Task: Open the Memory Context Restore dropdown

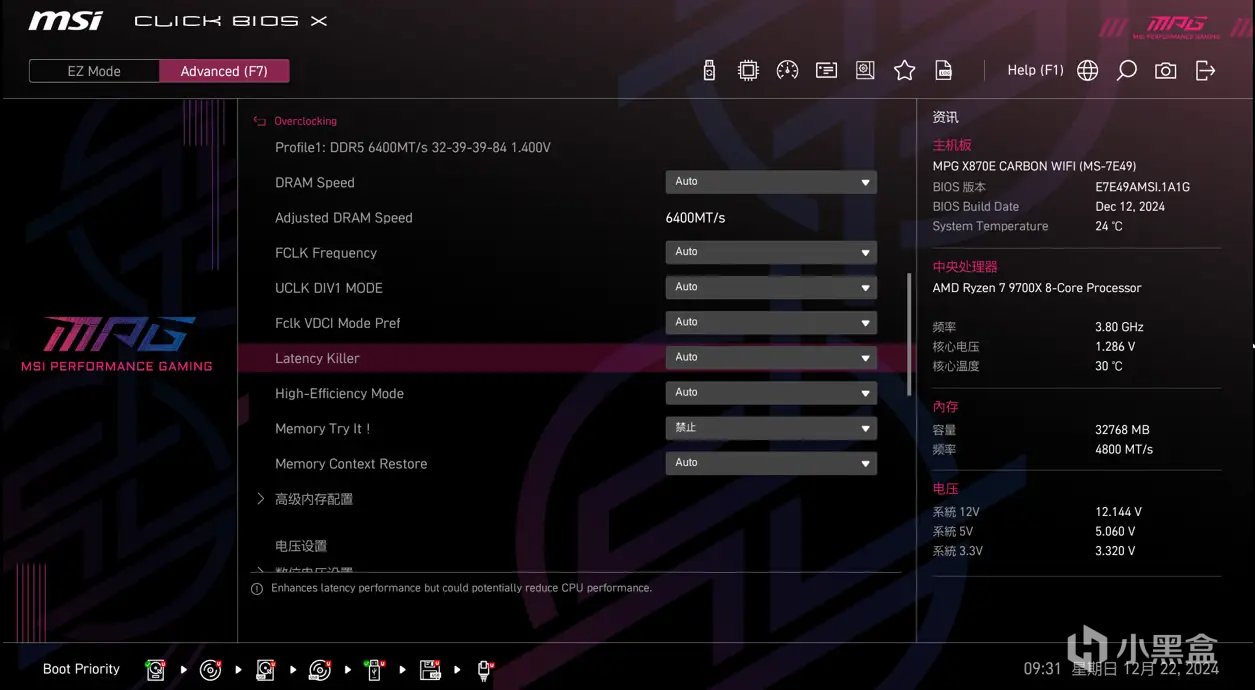Action: pyautogui.click(x=771, y=463)
